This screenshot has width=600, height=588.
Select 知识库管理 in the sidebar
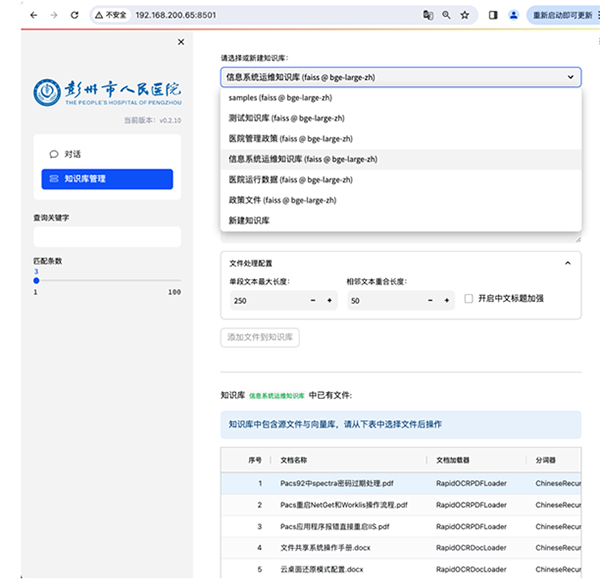[106, 179]
